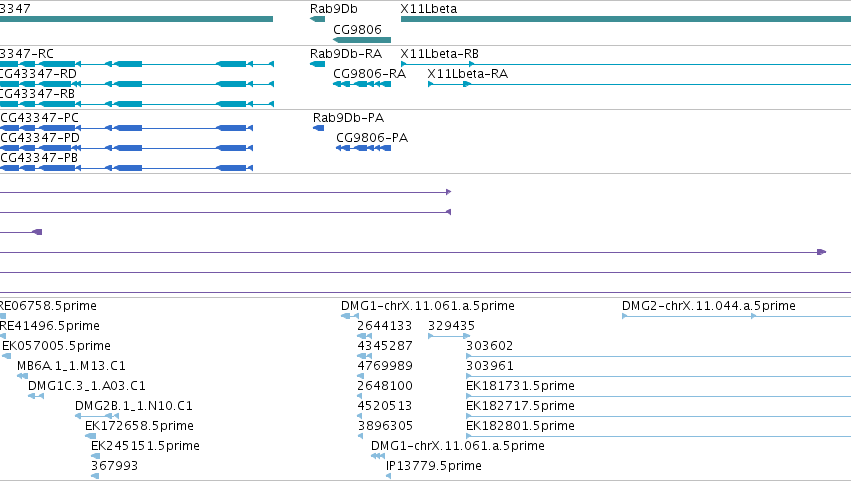Open the EK181731.5prime EST label
The width and height of the screenshot is (851, 481).
[520, 385]
